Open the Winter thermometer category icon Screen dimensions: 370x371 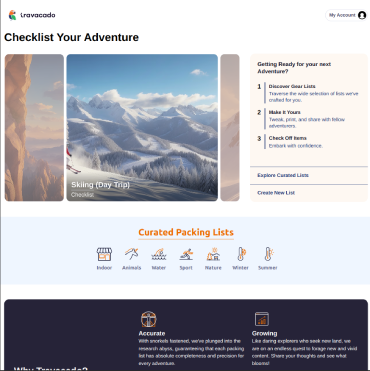(x=241, y=254)
